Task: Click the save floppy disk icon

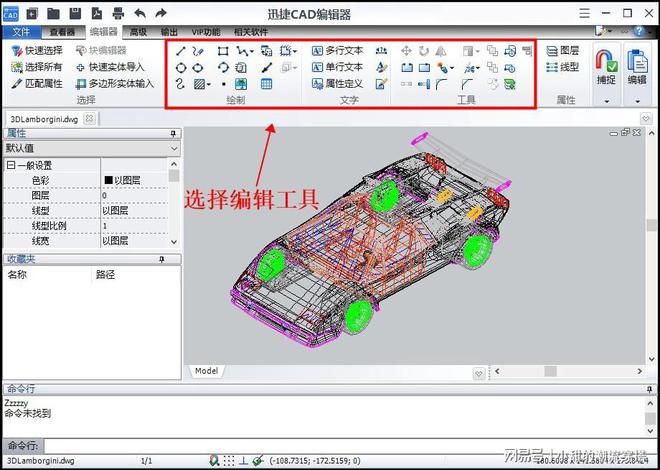Action: [x=75, y=14]
